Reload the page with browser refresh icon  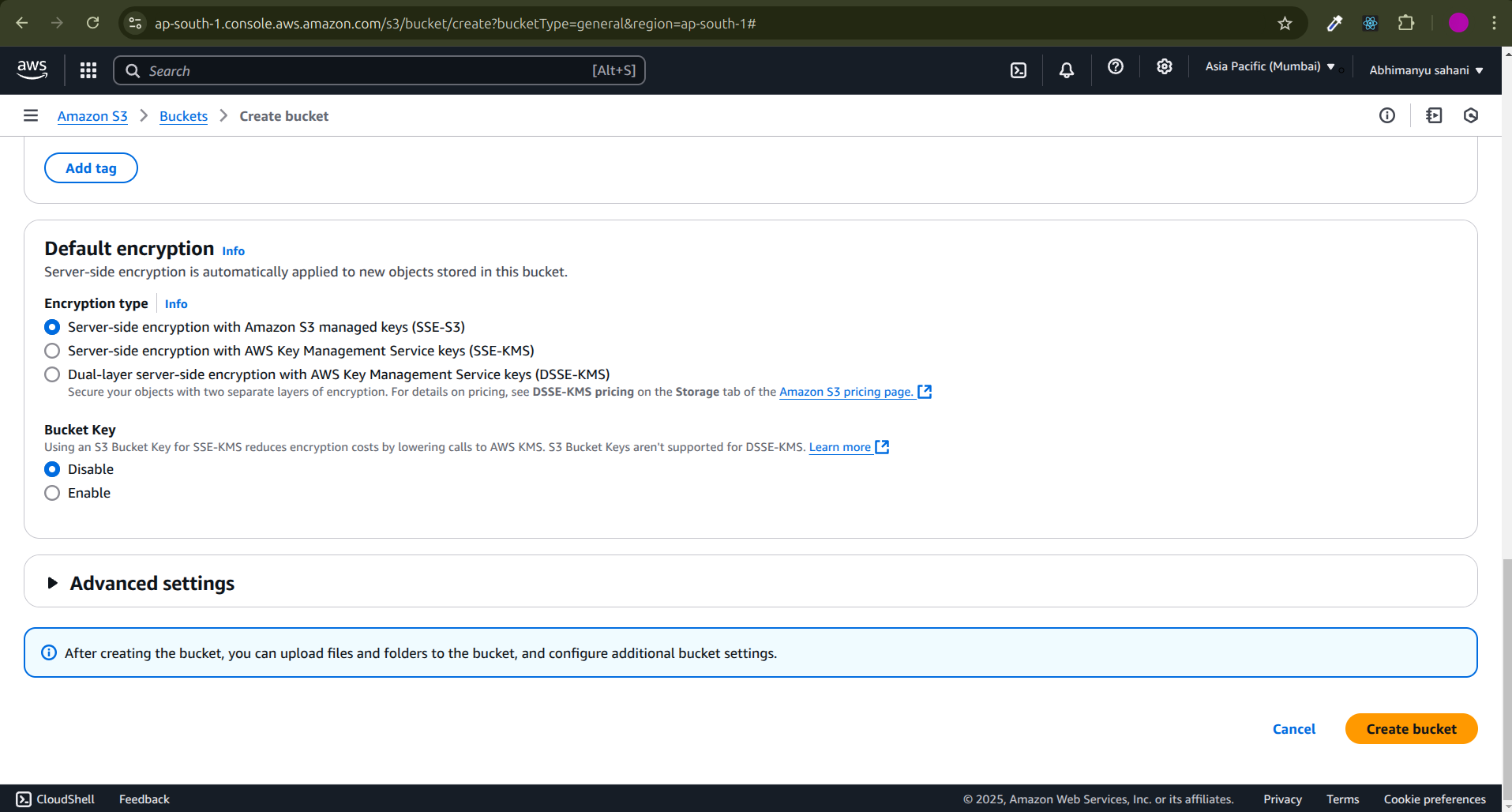pyautogui.click(x=93, y=23)
